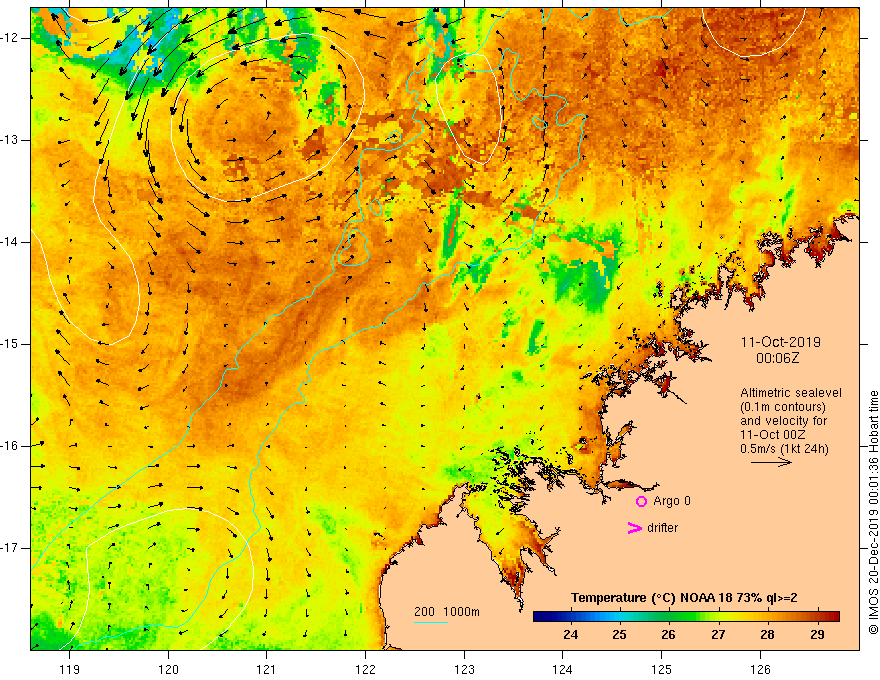The width and height of the screenshot is (880, 680).
Task: Click the color bar tick label 25
Action: pyautogui.click(x=620, y=635)
